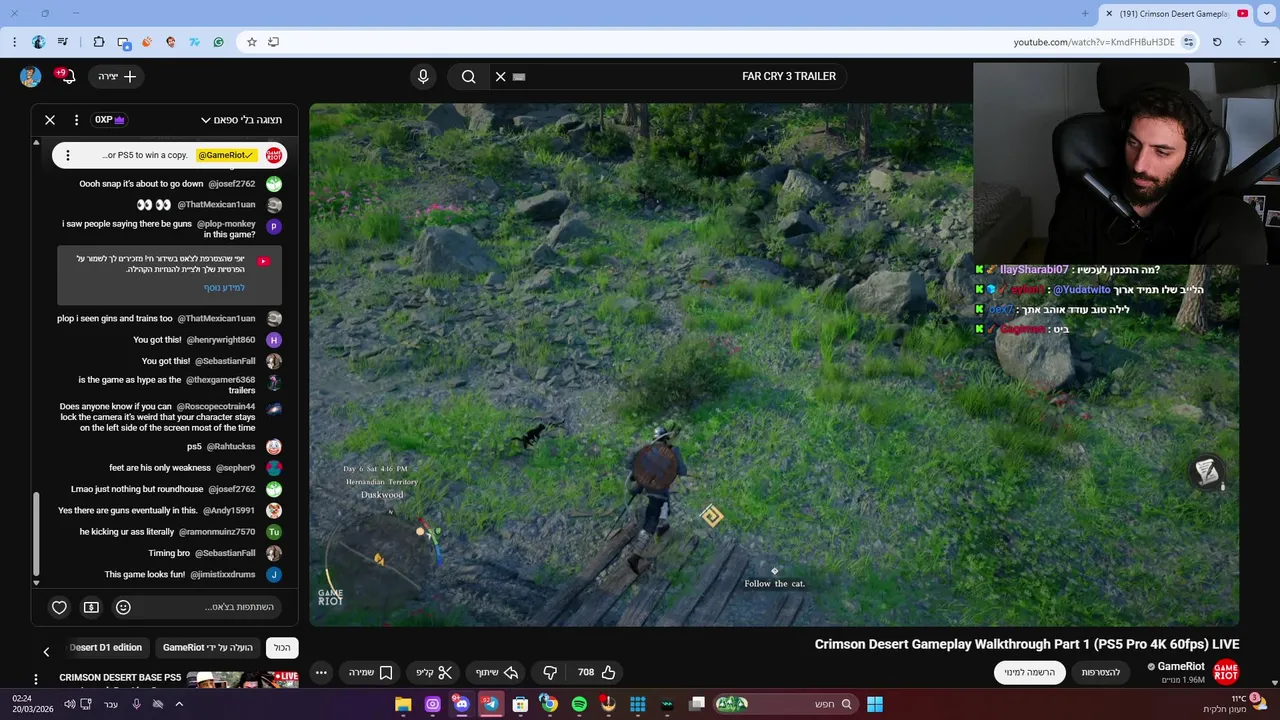
Task: Click the Windows taskbar search box
Action: 785,704
